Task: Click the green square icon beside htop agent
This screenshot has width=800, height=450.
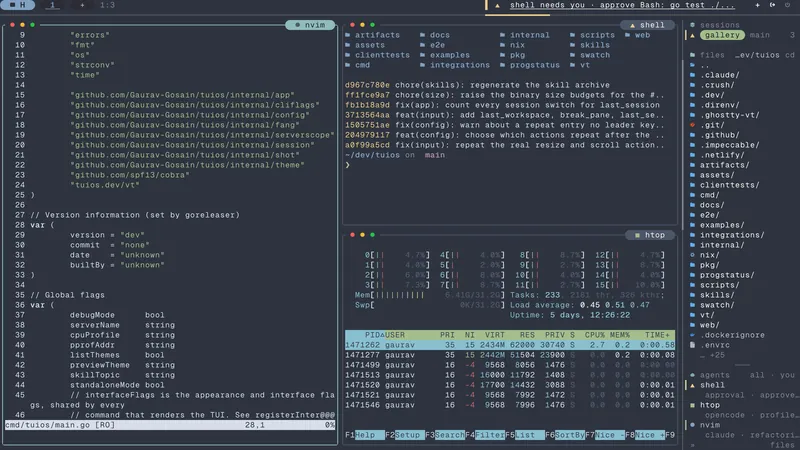Action: pos(692,405)
